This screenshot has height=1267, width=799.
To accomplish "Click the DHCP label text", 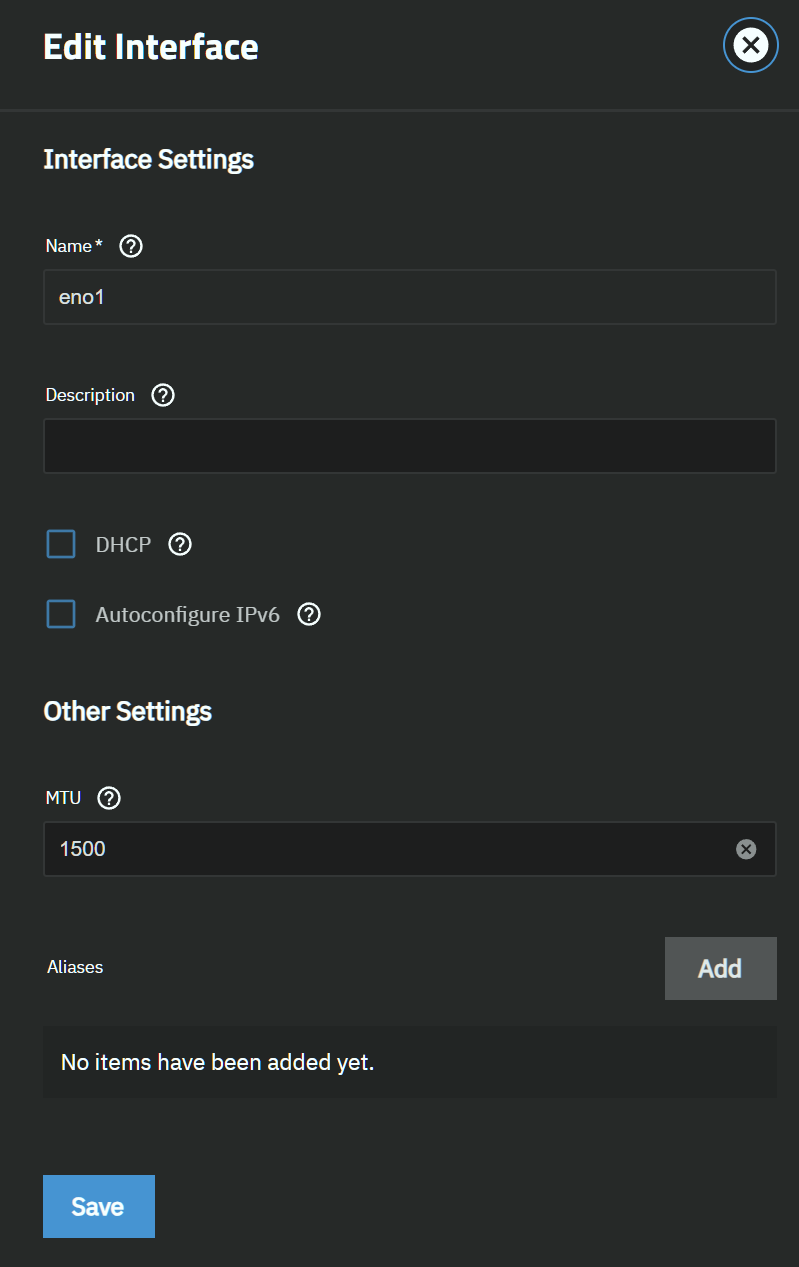I will (123, 545).
